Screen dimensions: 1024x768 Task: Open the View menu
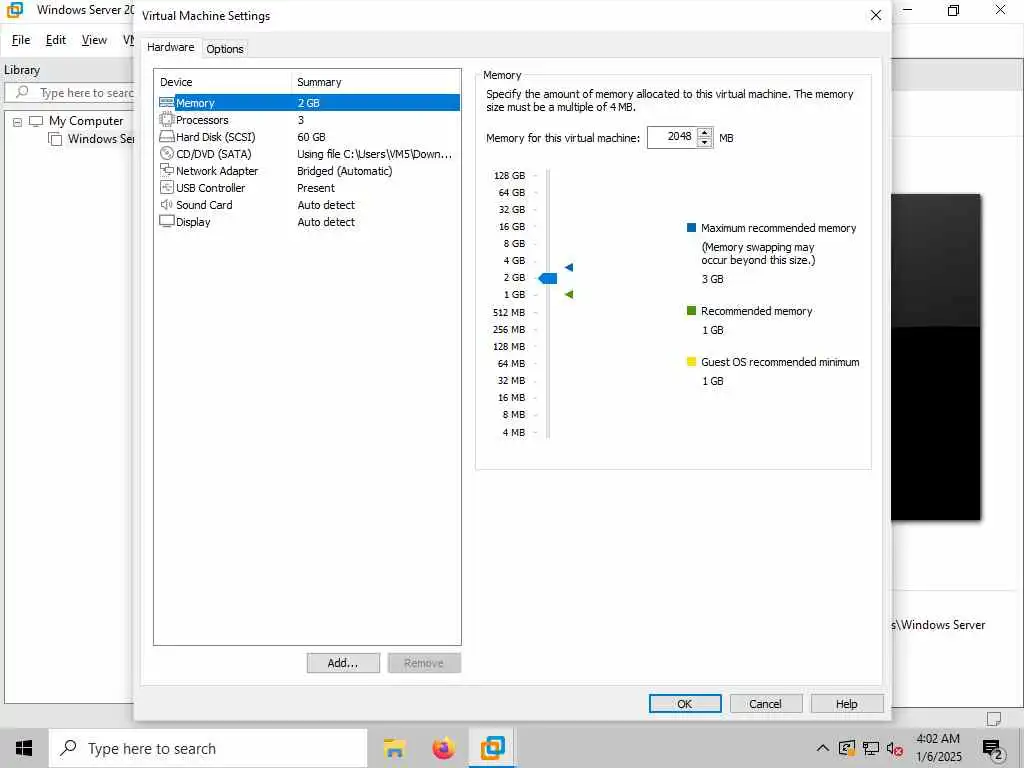pos(94,40)
